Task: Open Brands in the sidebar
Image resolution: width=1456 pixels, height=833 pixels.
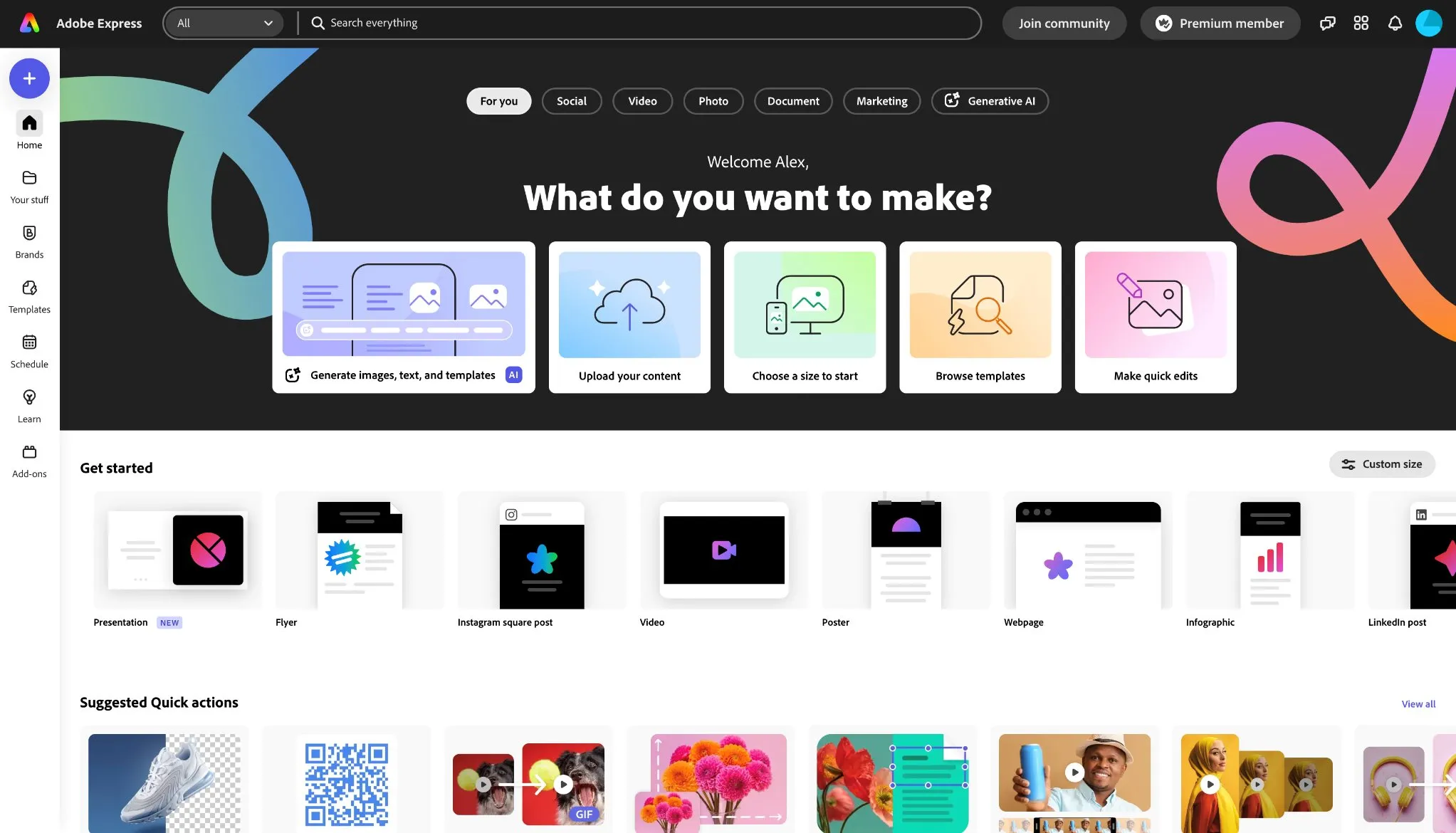Action: pyautogui.click(x=29, y=242)
